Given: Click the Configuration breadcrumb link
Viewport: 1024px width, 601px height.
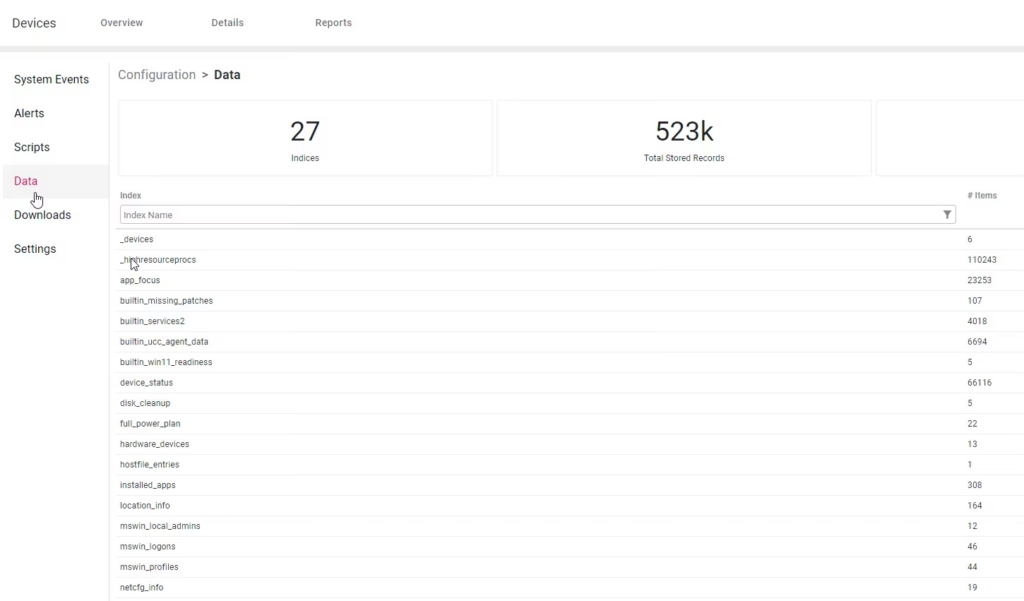Looking at the screenshot, I should [157, 75].
